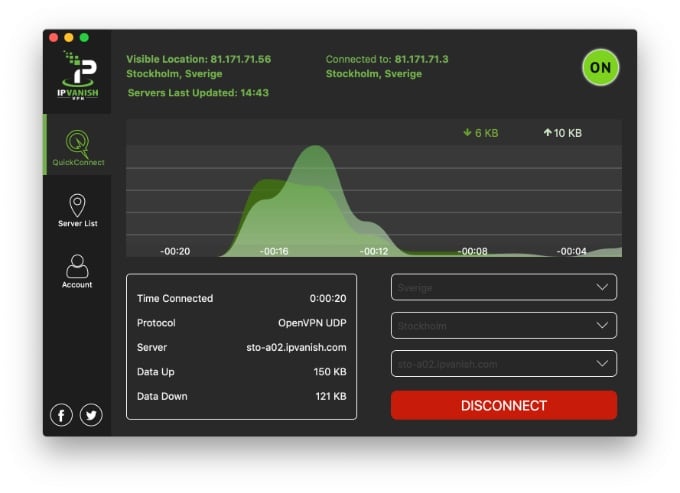Click the macOS red close window button
This screenshot has height=493, width=680.
54,37
